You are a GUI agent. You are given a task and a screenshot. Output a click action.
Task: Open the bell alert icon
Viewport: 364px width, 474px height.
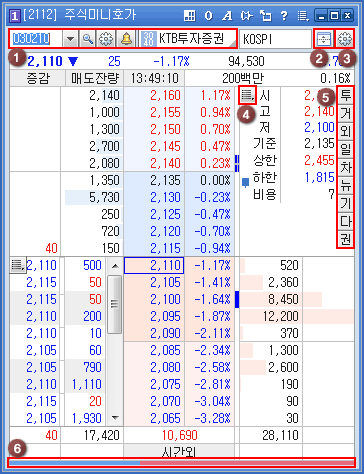126,39
